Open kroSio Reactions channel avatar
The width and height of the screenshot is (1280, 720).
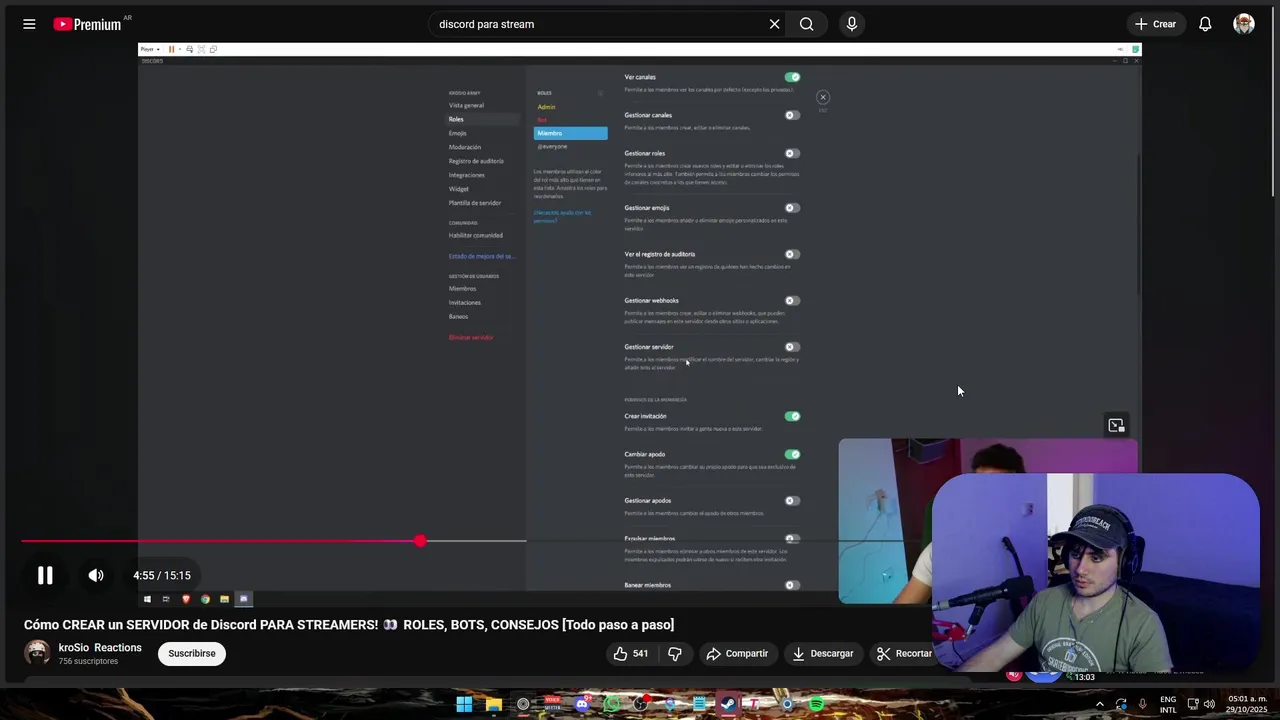(37, 653)
